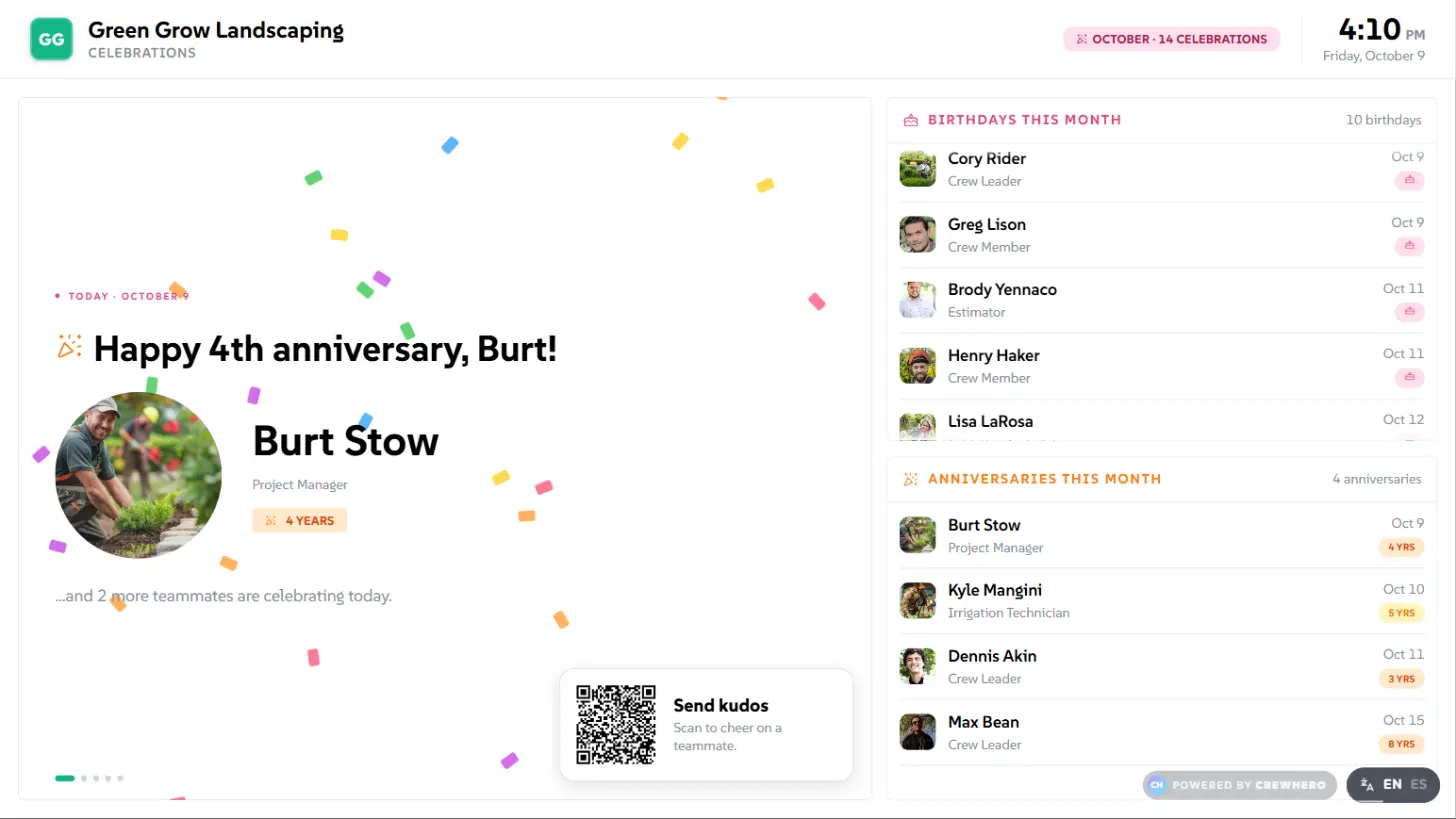Click Burt Stow's large profile photo
The image size is (1456, 819).
pyautogui.click(x=139, y=475)
